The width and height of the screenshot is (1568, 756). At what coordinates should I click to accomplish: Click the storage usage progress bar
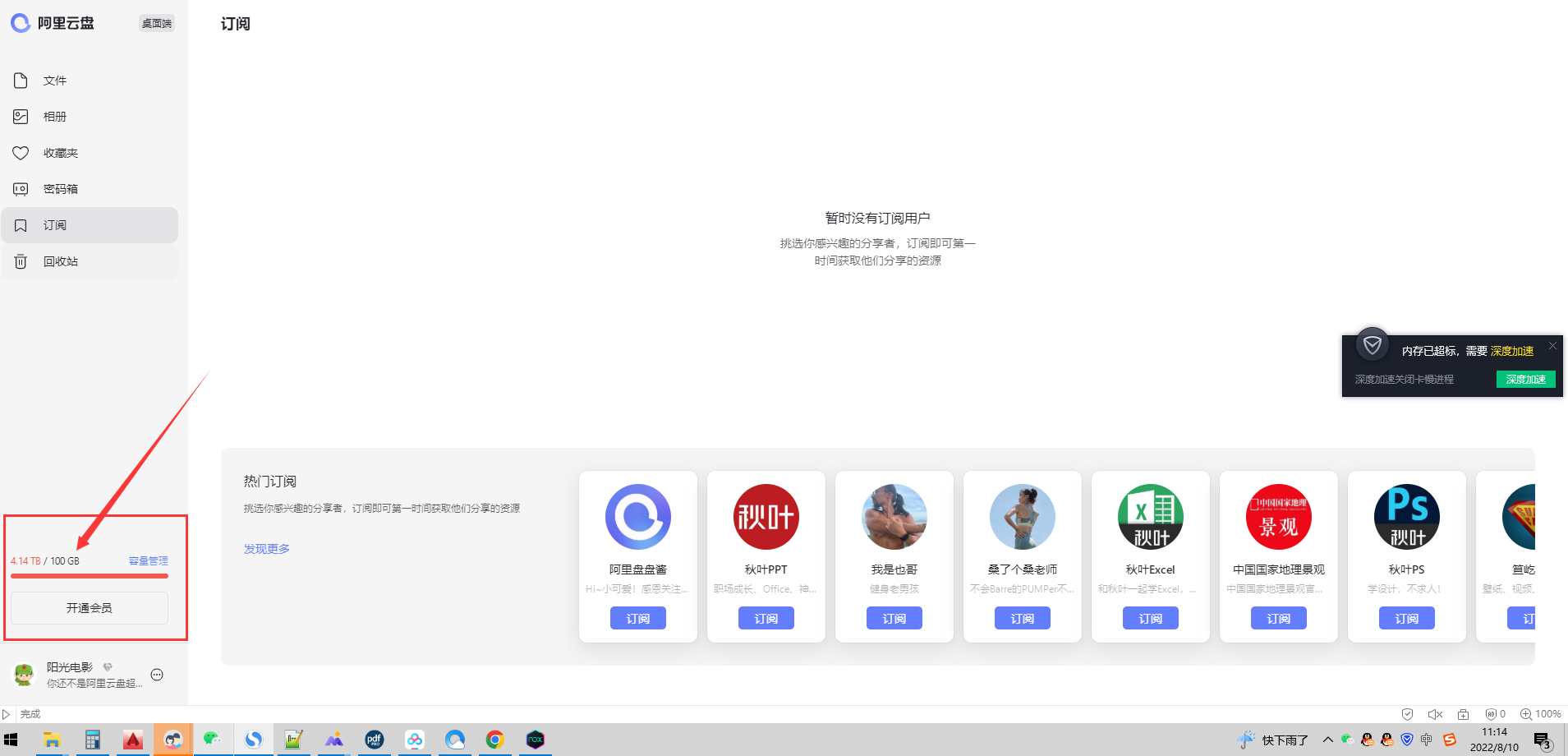click(90, 576)
